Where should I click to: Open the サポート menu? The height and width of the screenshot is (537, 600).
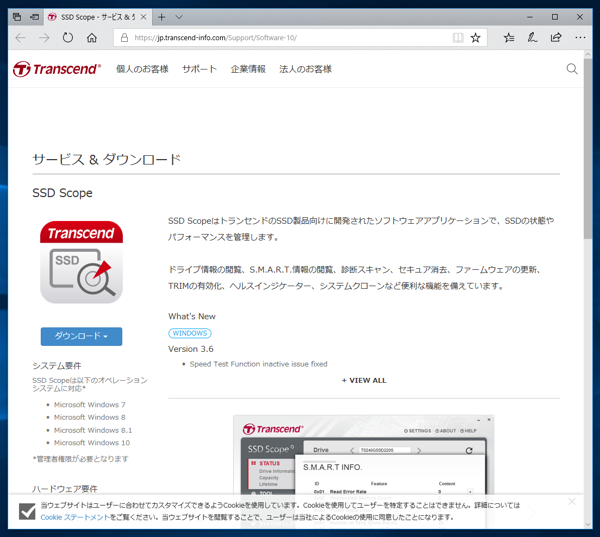click(199, 69)
